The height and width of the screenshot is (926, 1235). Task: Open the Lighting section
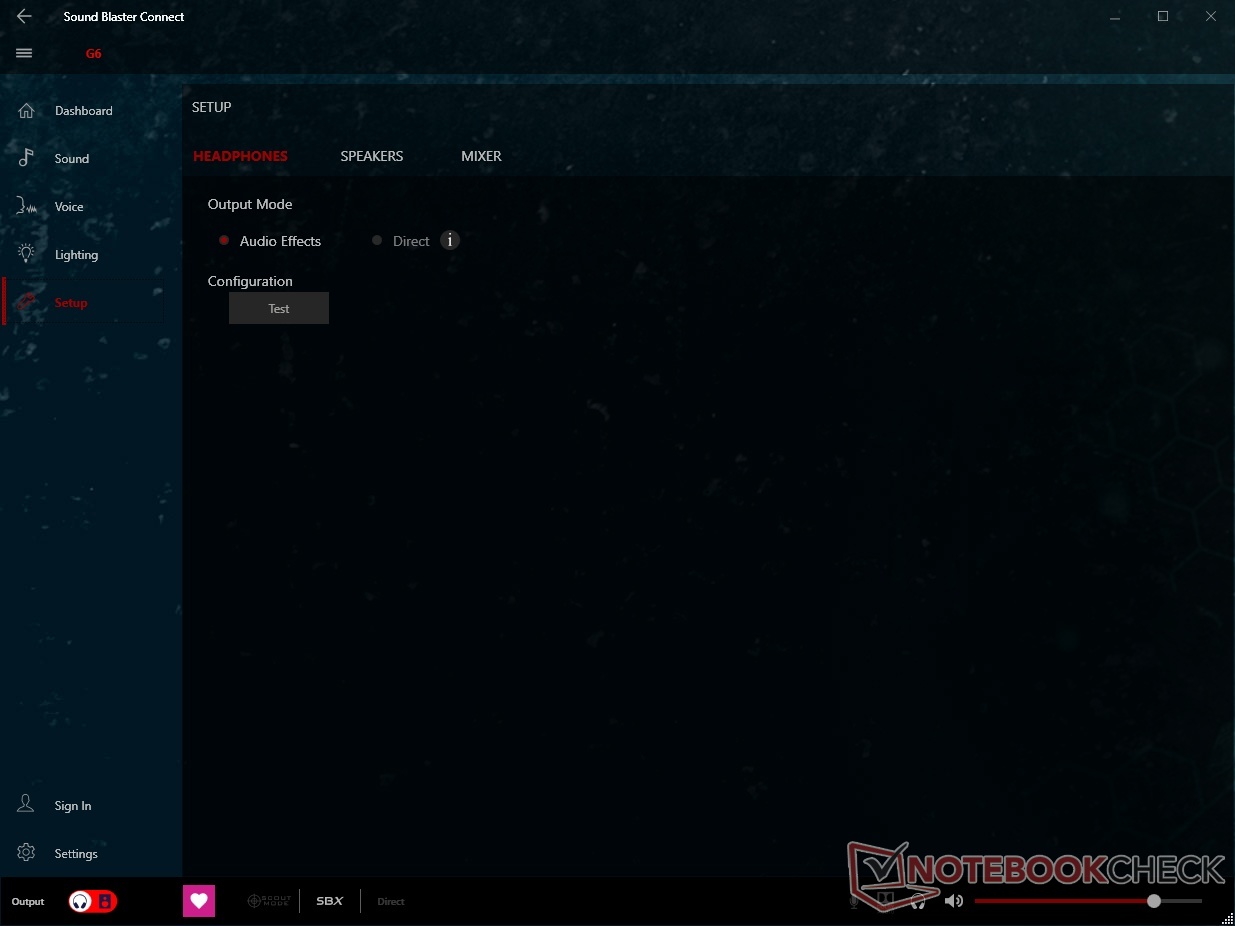[76, 255]
